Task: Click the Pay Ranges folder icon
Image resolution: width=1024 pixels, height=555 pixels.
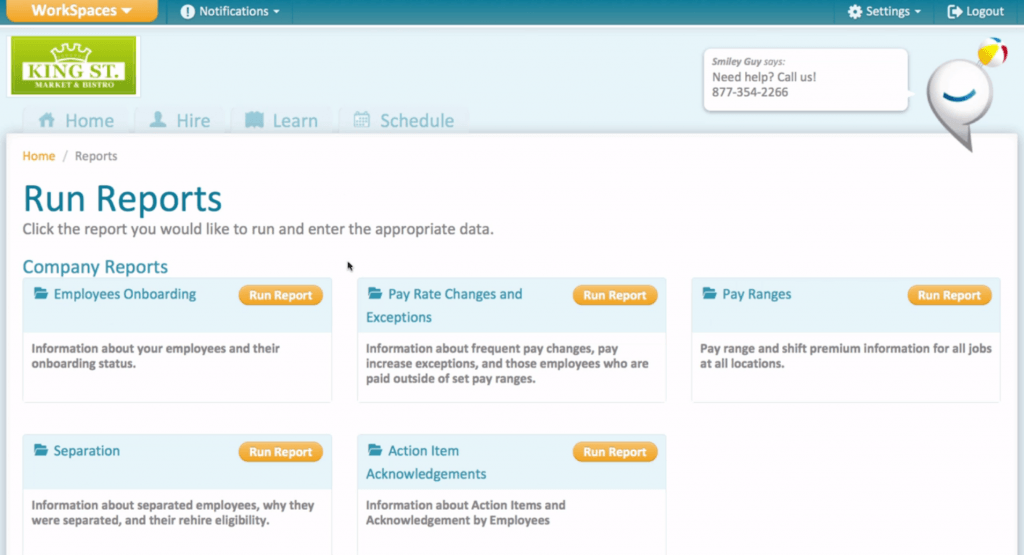Action: point(709,293)
